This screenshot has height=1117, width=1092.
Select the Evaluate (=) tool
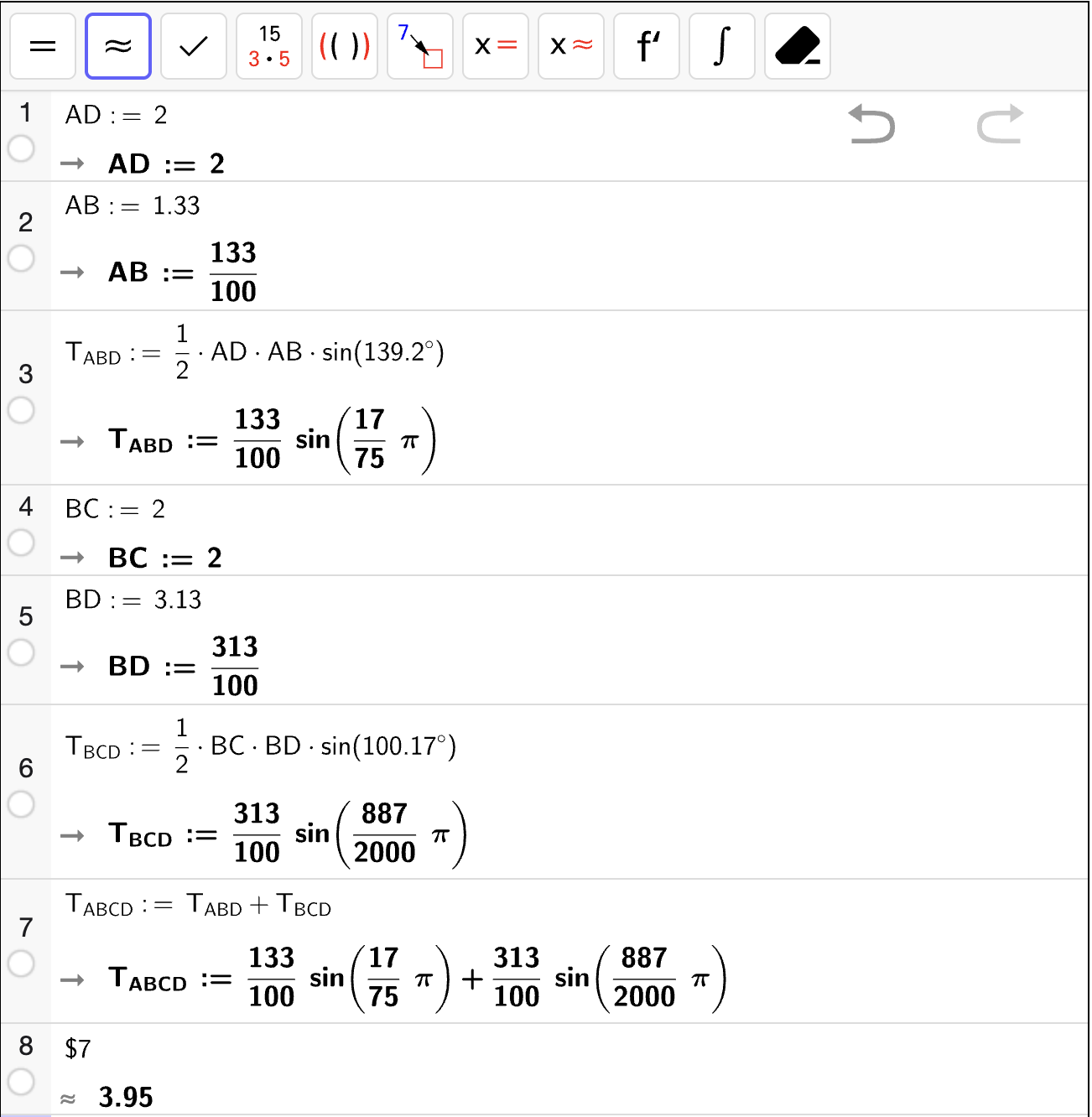43,47
